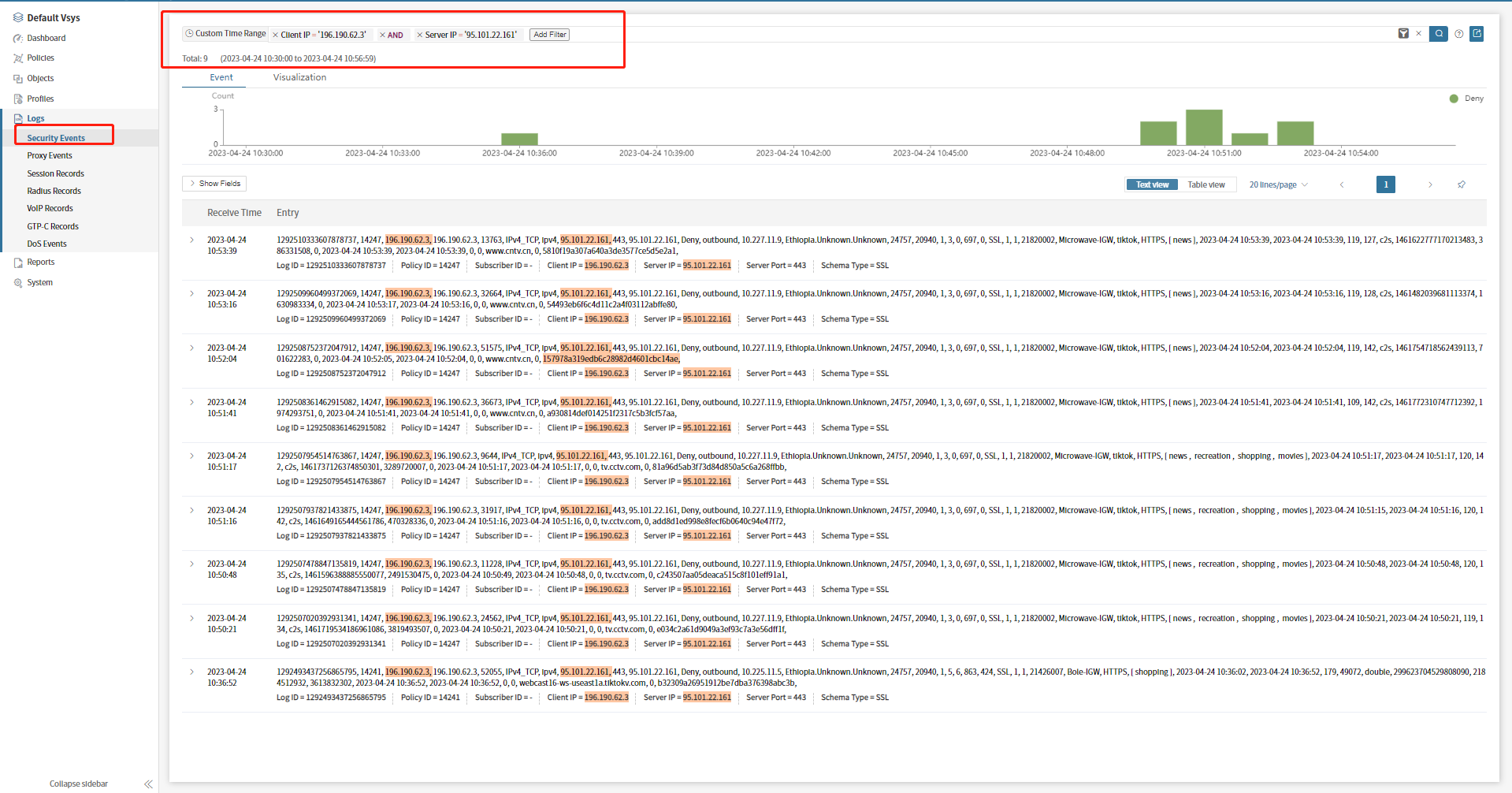Click the filter query input field

(x=945, y=35)
